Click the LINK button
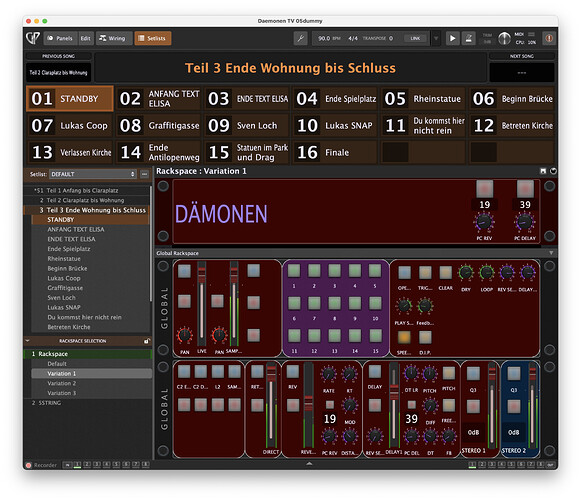This screenshot has width=580, height=500. pyautogui.click(x=415, y=38)
